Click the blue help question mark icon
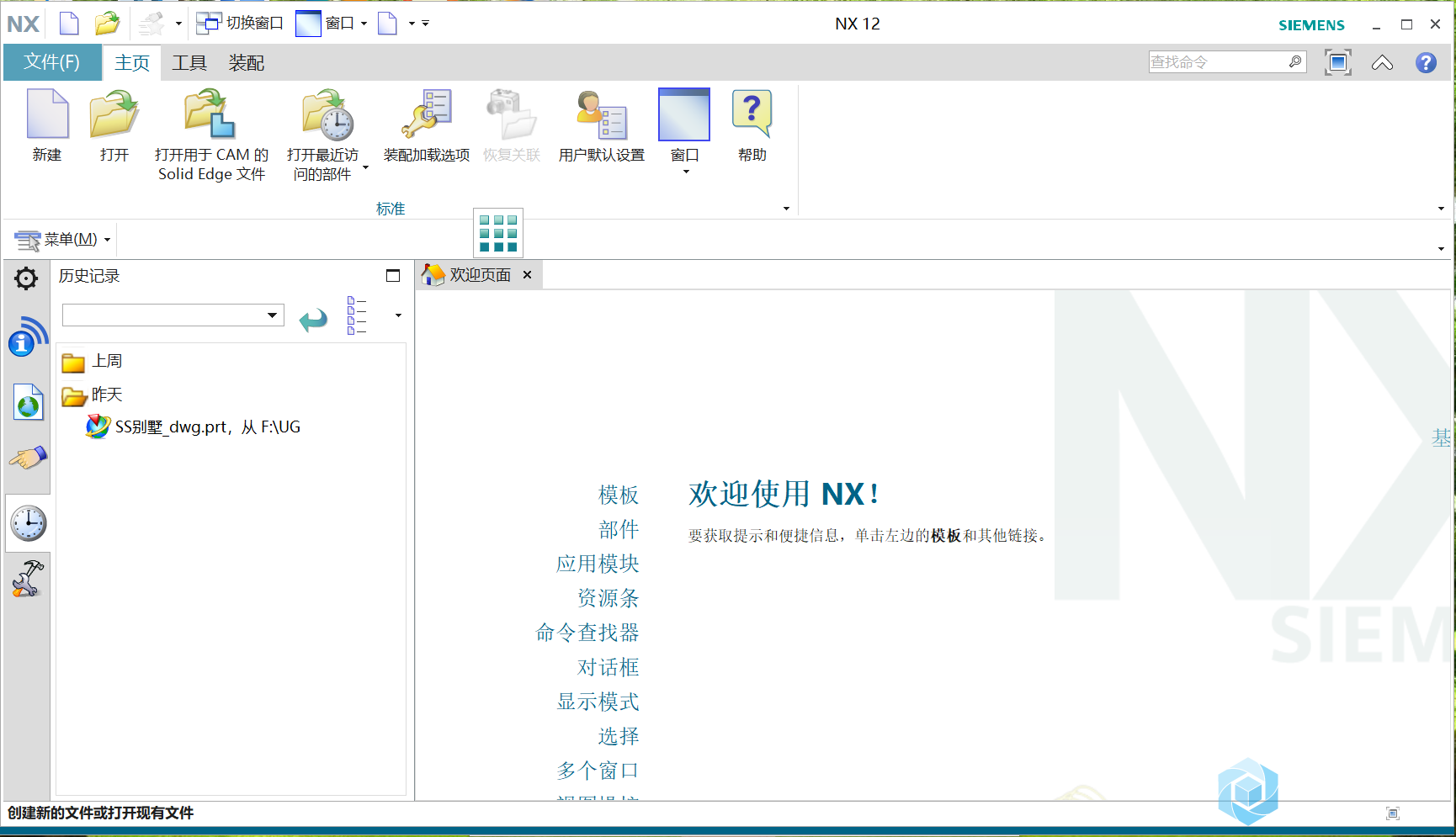1456x837 pixels. pos(1426,63)
